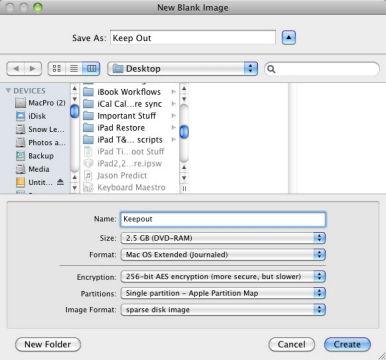Open the Partitions dropdown
Viewport: 386px width, 360px height.
[223, 293]
